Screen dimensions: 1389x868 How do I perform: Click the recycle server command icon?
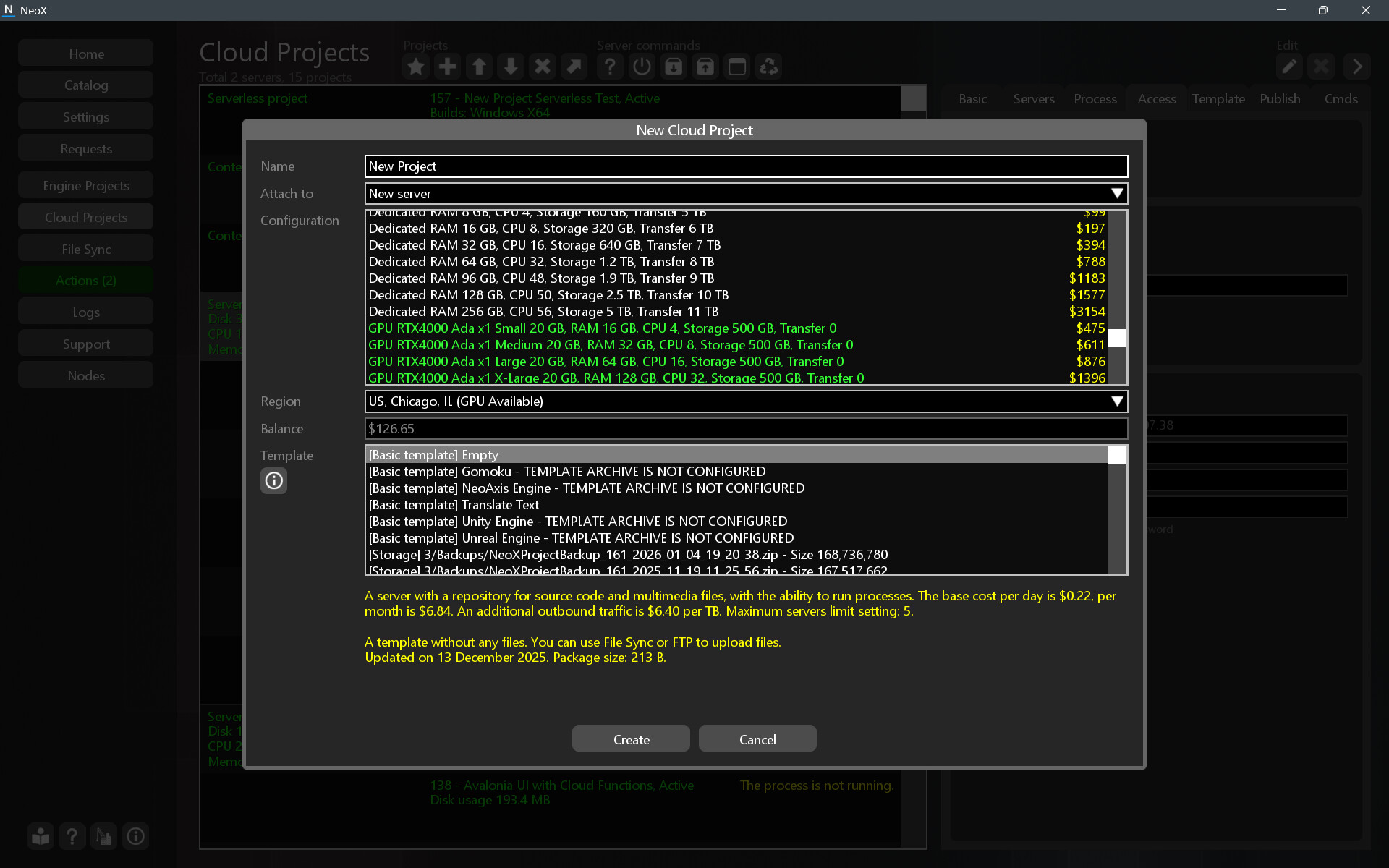click(768, 67)
